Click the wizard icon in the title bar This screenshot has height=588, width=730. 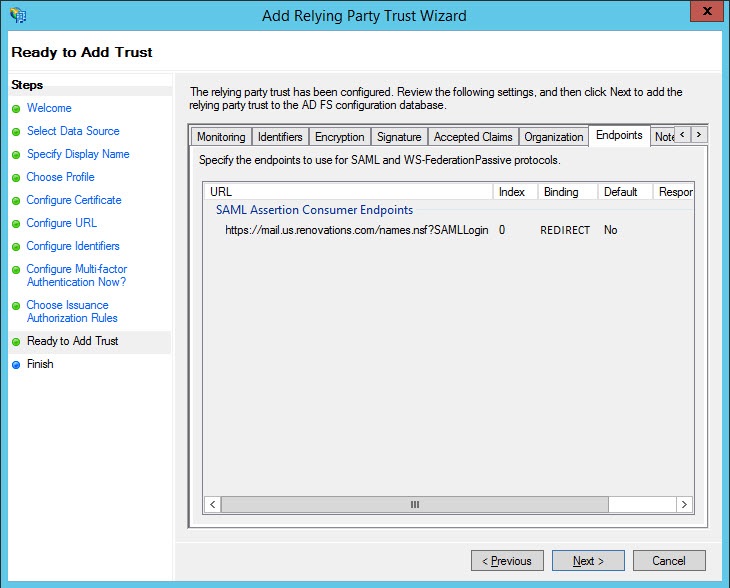tap(17, 15)
